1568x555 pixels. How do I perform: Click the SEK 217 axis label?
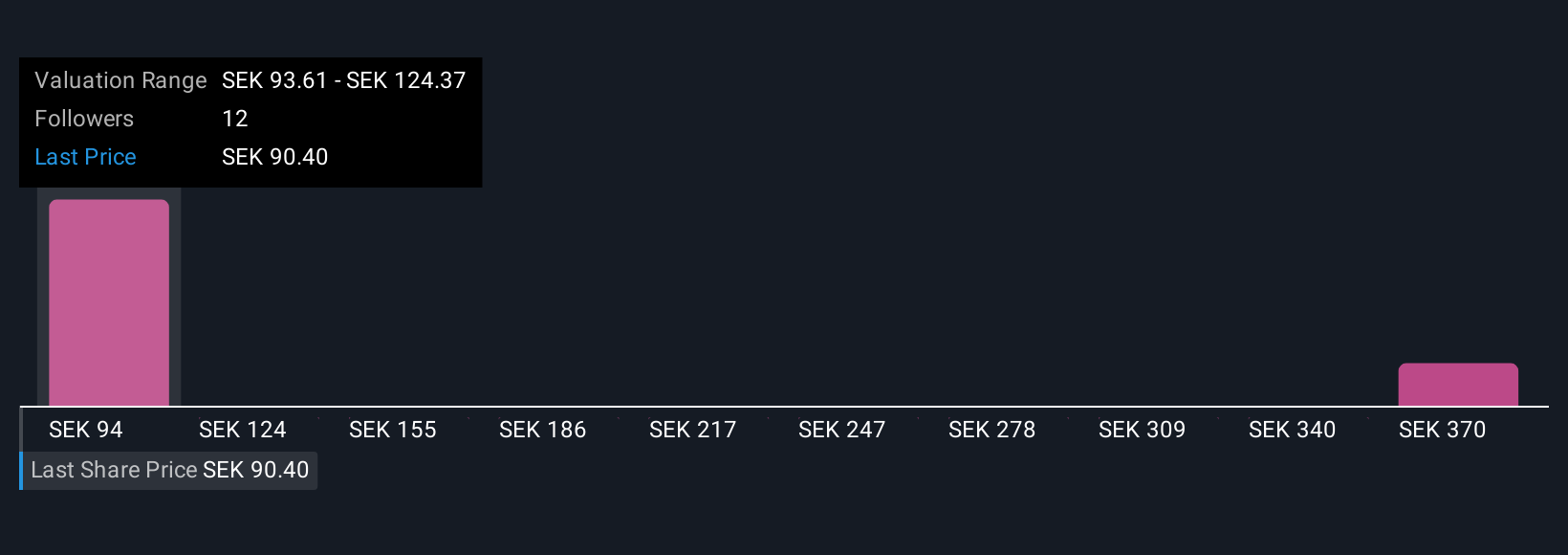(x=693, y=430)
